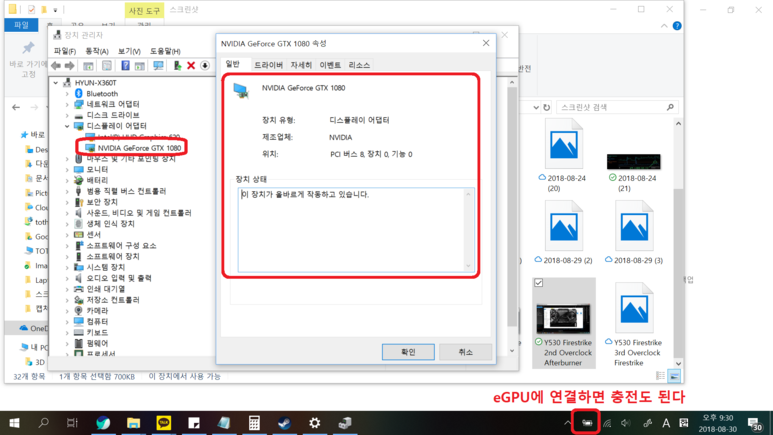Open the 보기(V) menu
The width and height of the screenshot is (773, 435).
tap(129, 51)
